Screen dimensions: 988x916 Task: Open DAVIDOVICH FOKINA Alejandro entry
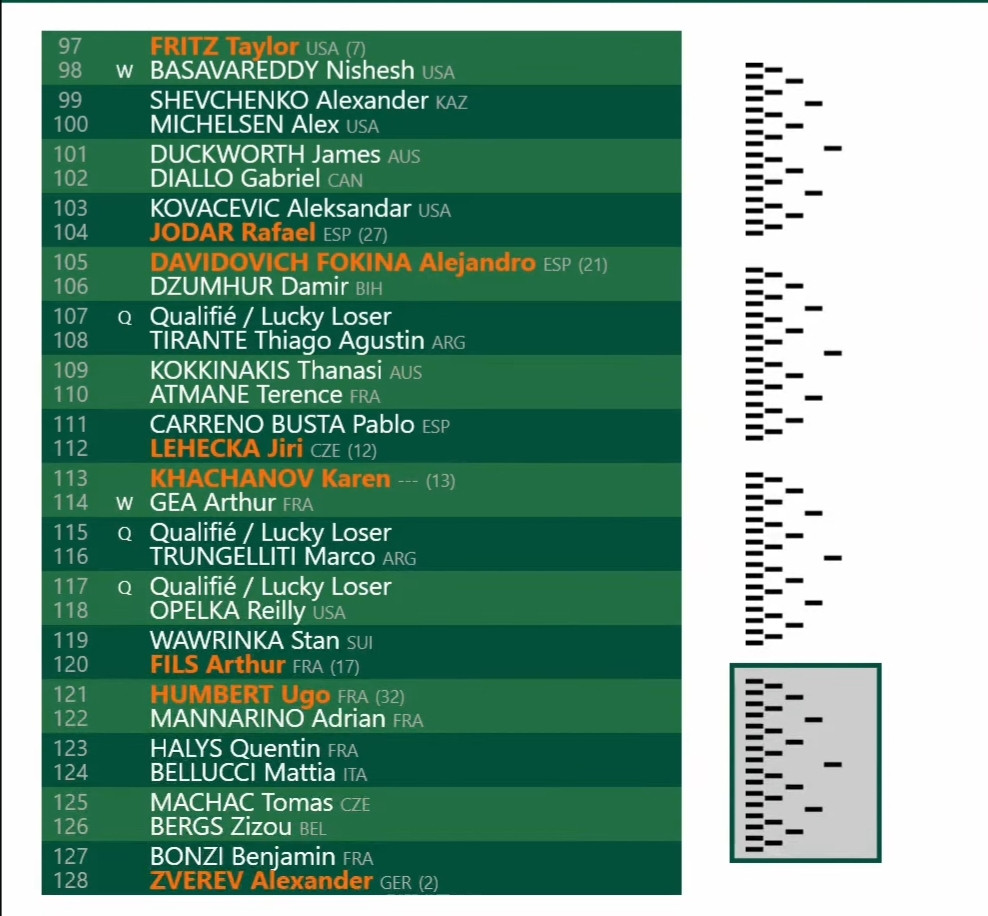tap(343, 263)
